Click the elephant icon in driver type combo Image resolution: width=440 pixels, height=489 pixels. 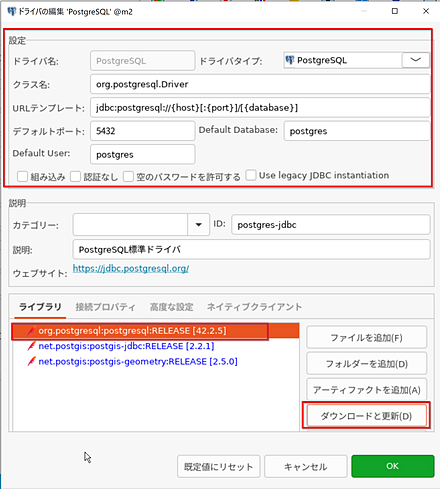[x=290, y=60]
